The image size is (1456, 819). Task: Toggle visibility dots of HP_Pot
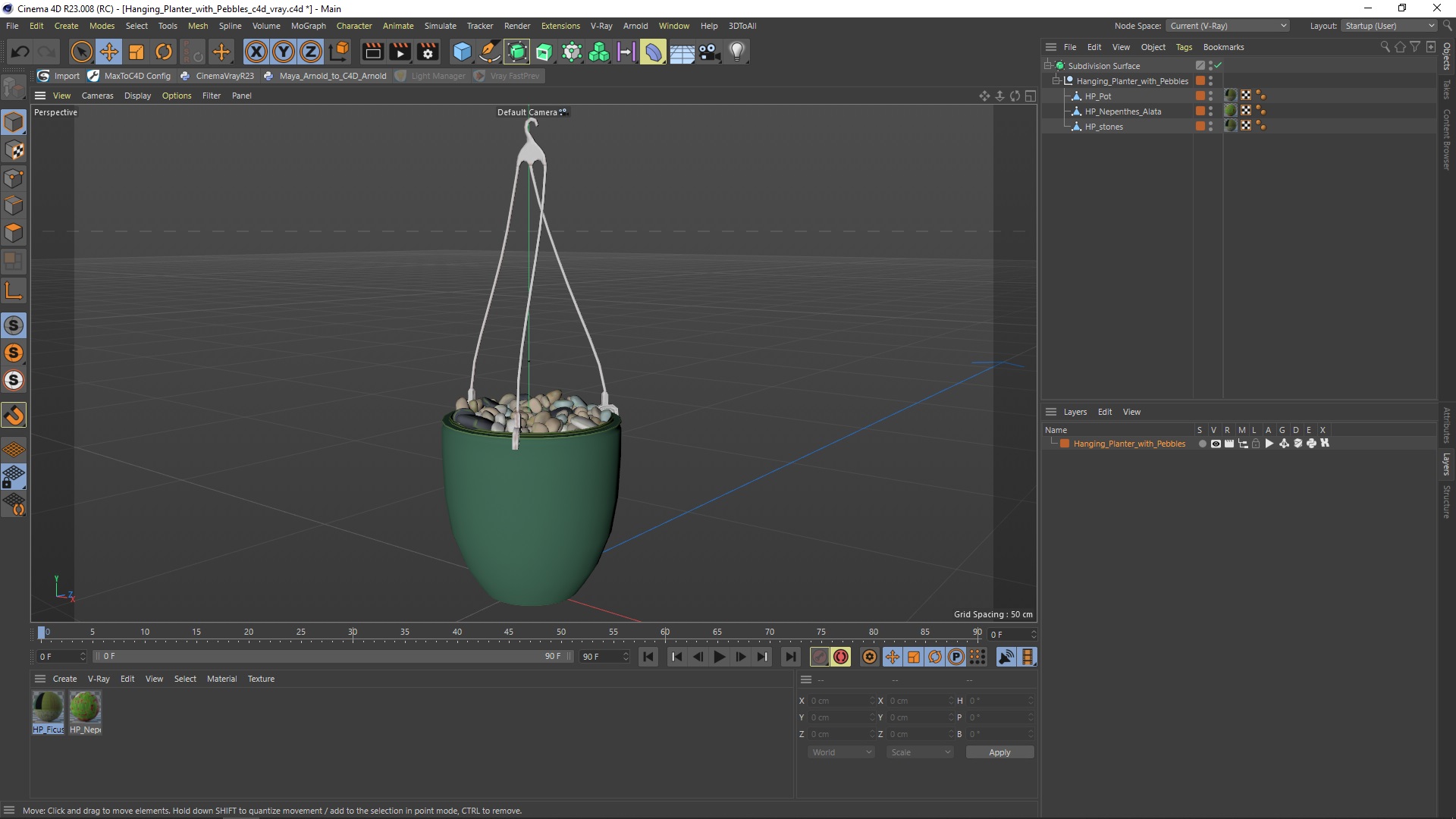(1210, 96)
